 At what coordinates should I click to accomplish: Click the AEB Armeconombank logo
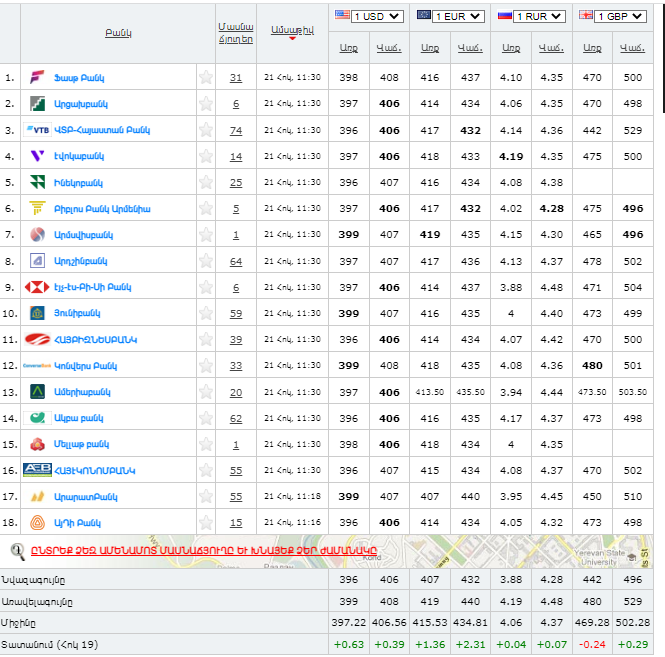[x=37, y=470]
